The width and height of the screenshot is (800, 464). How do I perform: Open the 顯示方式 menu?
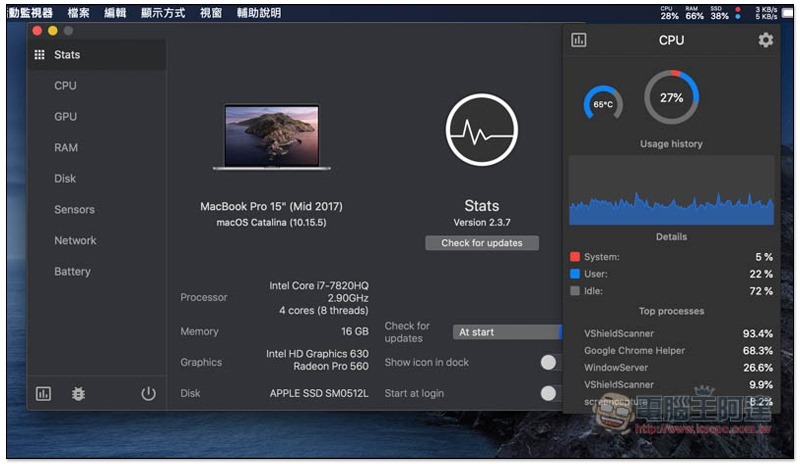click(163, 13)
